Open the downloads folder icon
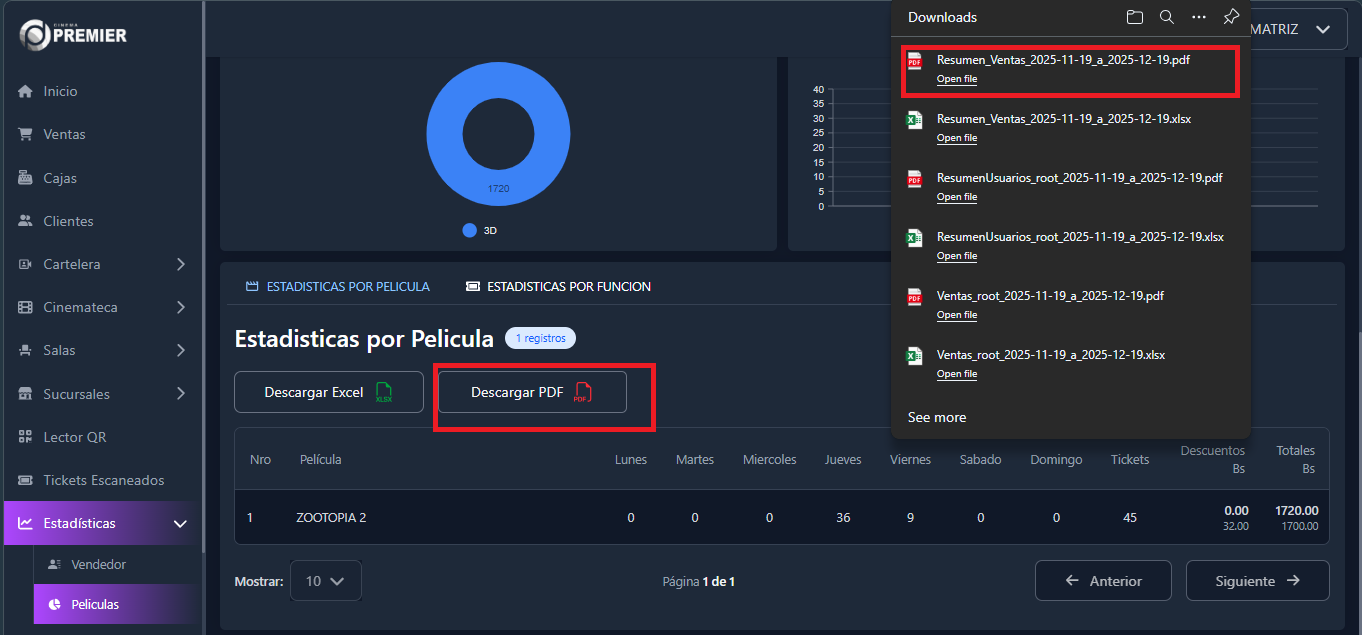1362x635 pixels. 1134,17
